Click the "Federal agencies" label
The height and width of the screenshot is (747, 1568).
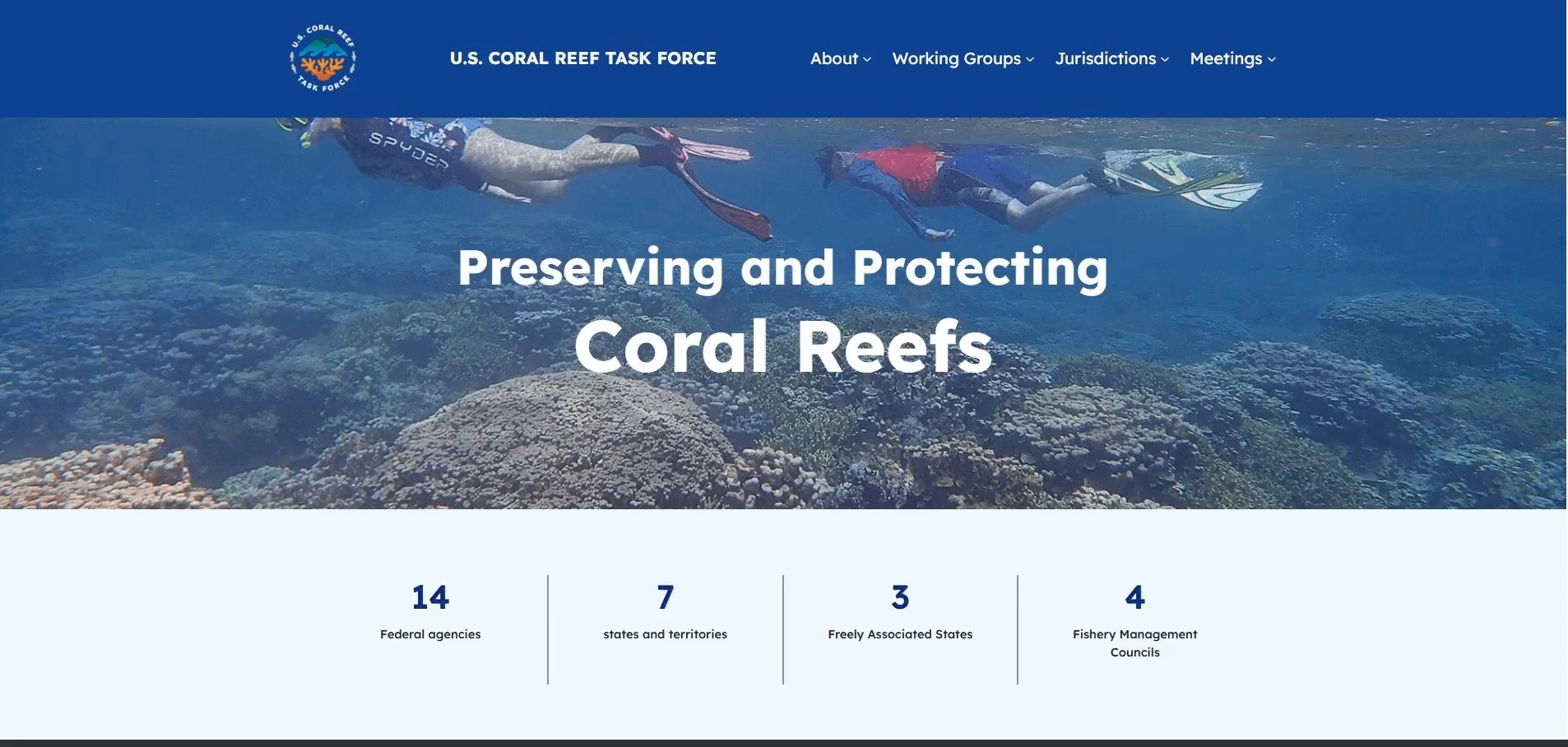click(x=430, y=634)
